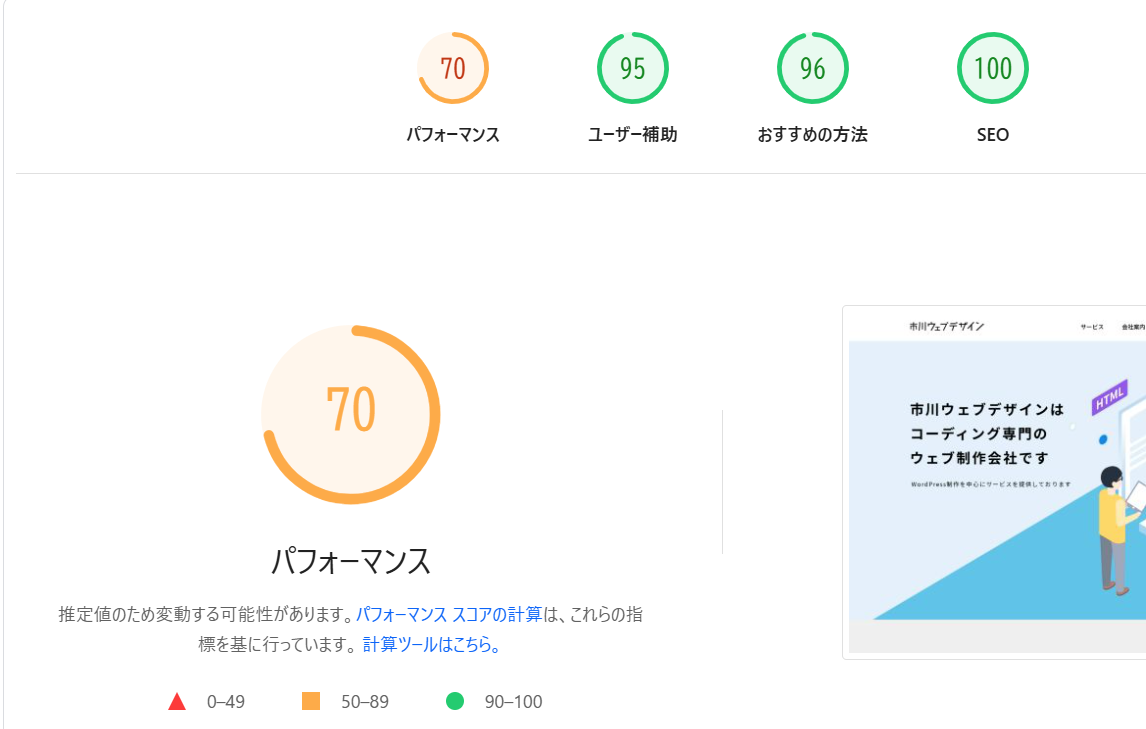Click the red triangle legend icon
This screenshot has width=1146, height=729.
click(x=177, y=701)
